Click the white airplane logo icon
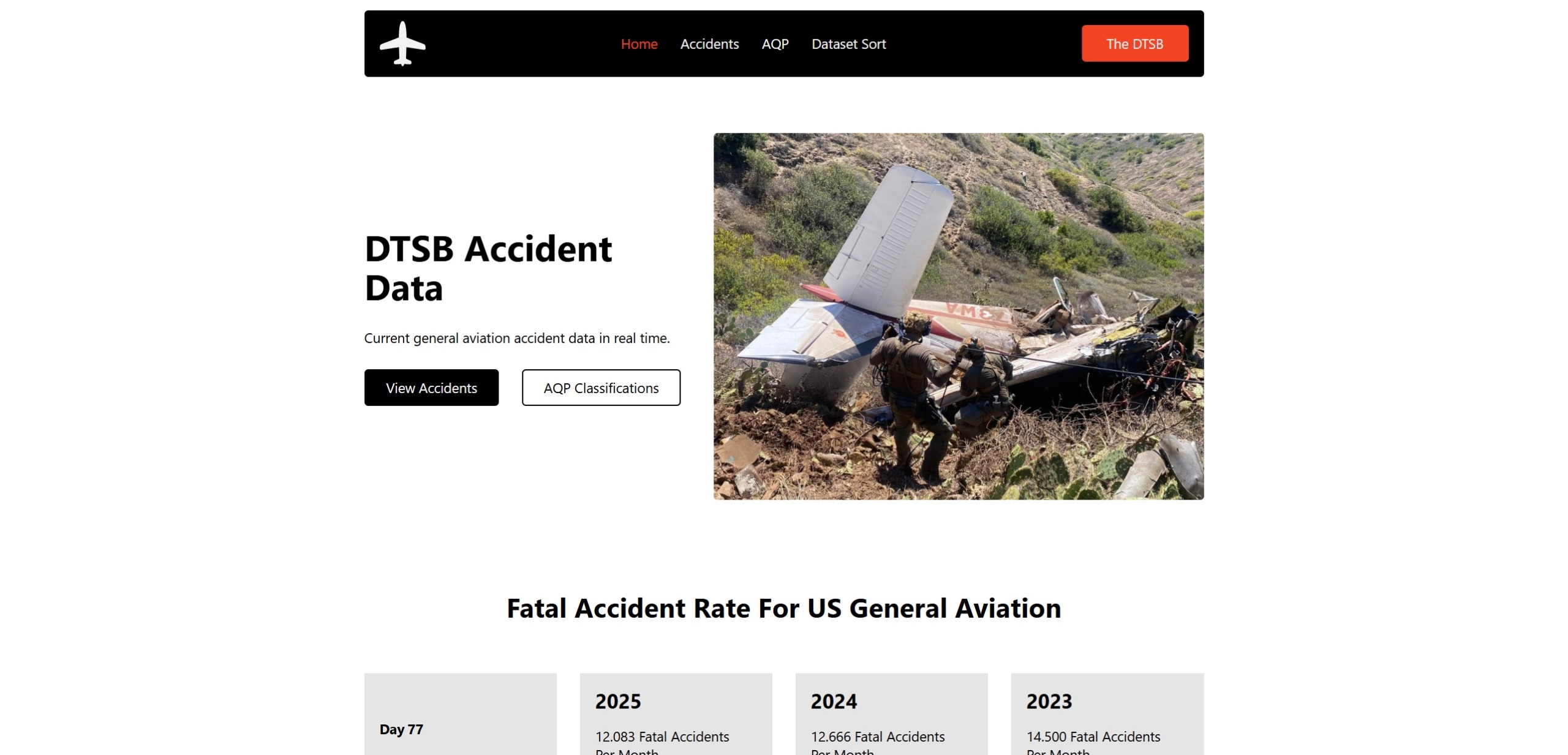Viewport: 1568px width, 755px height. click(x=402, y=43)
